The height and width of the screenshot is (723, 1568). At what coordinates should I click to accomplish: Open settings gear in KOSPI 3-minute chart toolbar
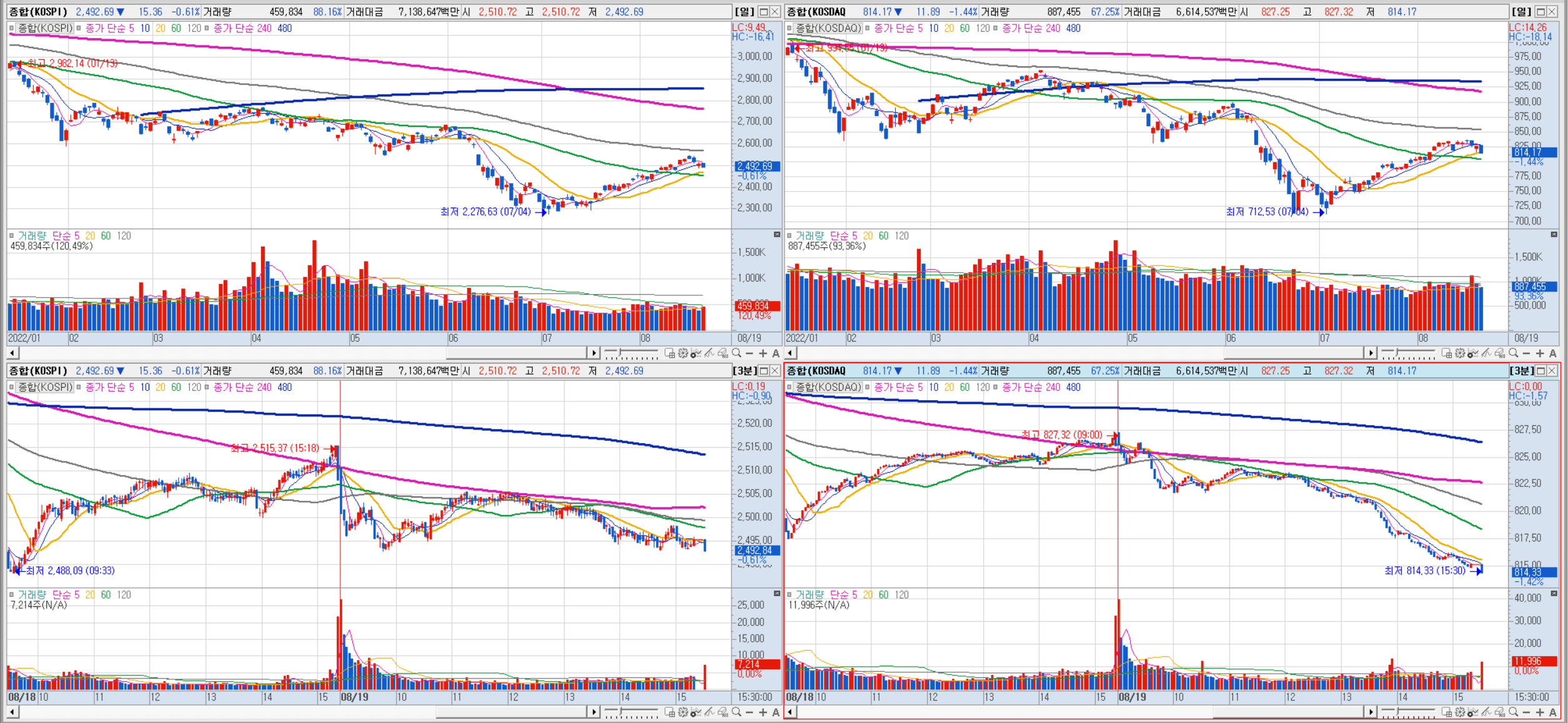coord(683,712)
